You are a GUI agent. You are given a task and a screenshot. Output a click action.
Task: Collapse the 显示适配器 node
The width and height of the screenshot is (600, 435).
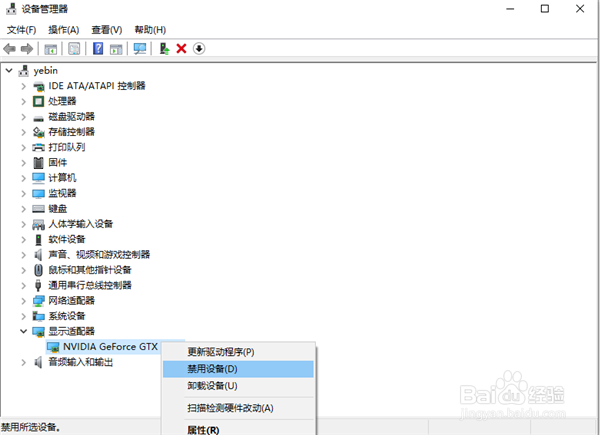24,331
